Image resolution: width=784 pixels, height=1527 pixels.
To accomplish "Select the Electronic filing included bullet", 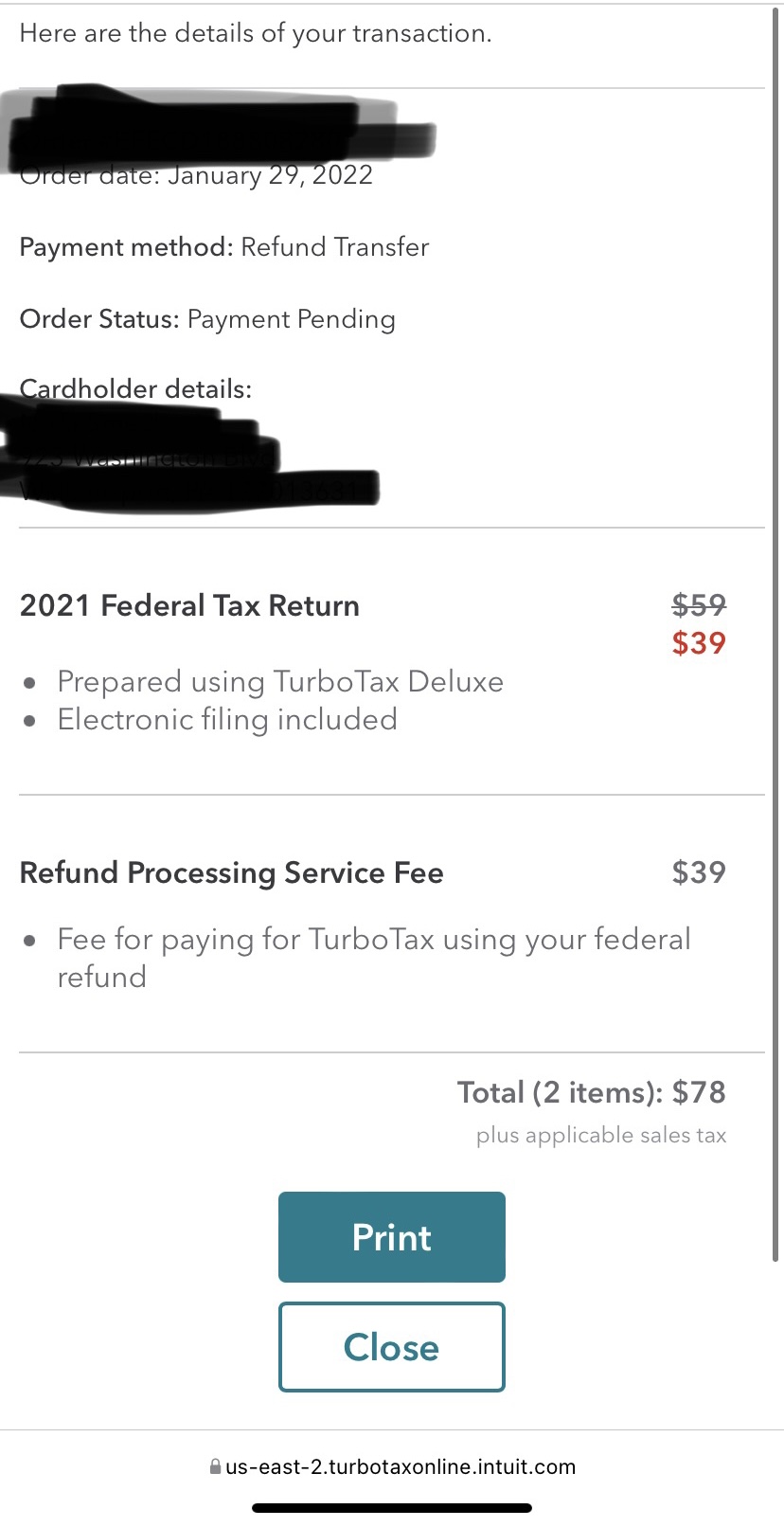I will [226, 719].
